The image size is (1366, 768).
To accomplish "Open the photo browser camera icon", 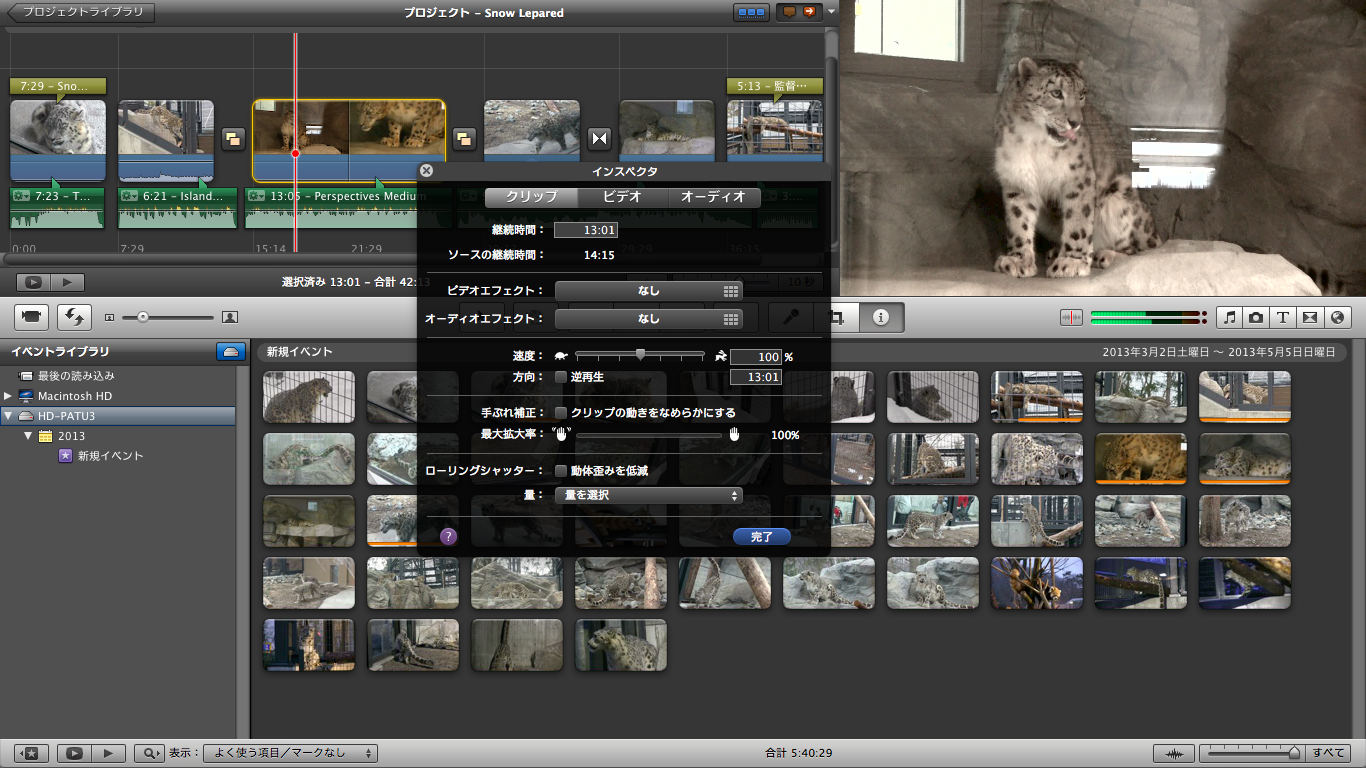I will point(1256,317).
